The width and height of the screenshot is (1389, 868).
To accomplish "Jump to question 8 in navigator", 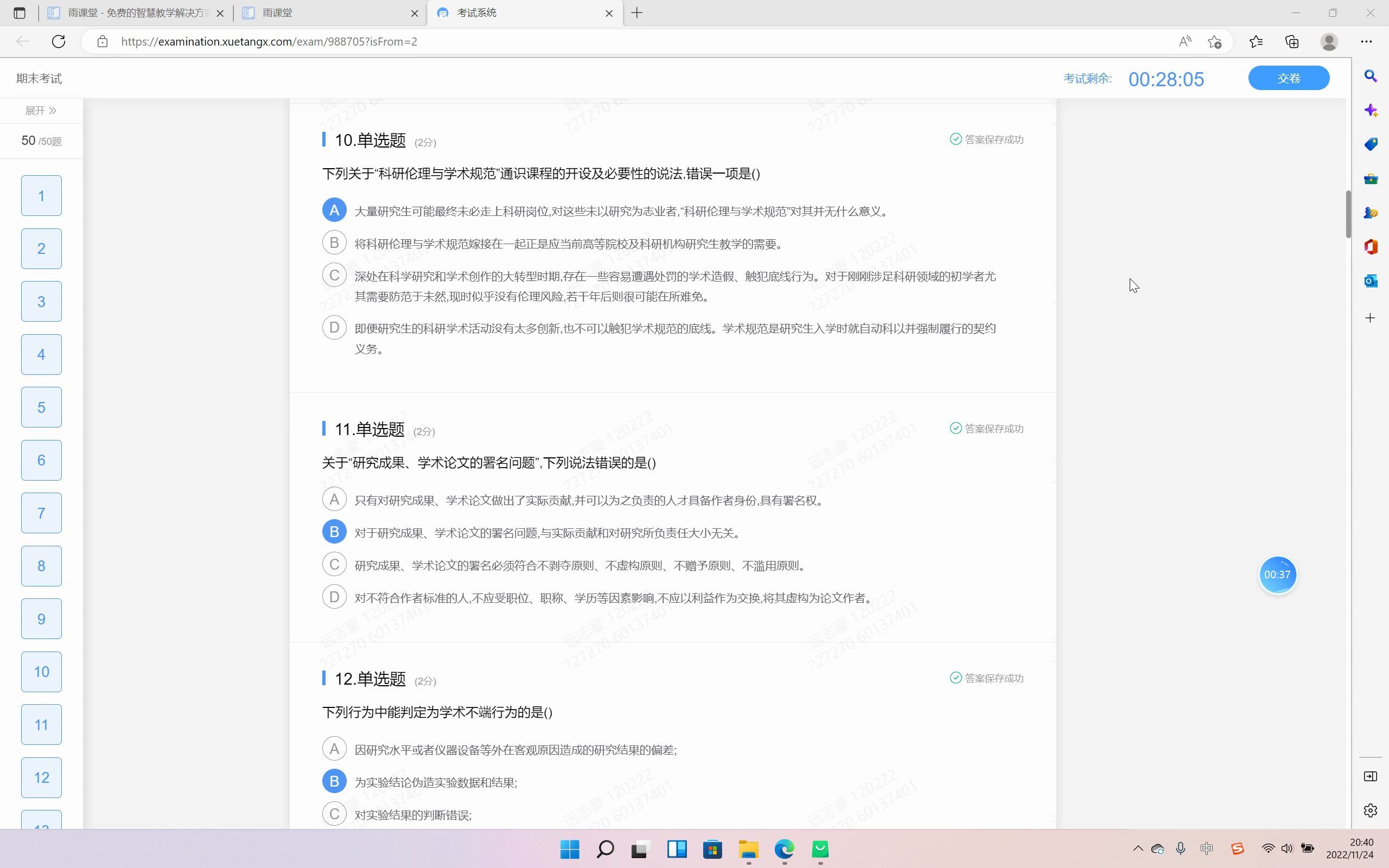I will click(41, 566).
